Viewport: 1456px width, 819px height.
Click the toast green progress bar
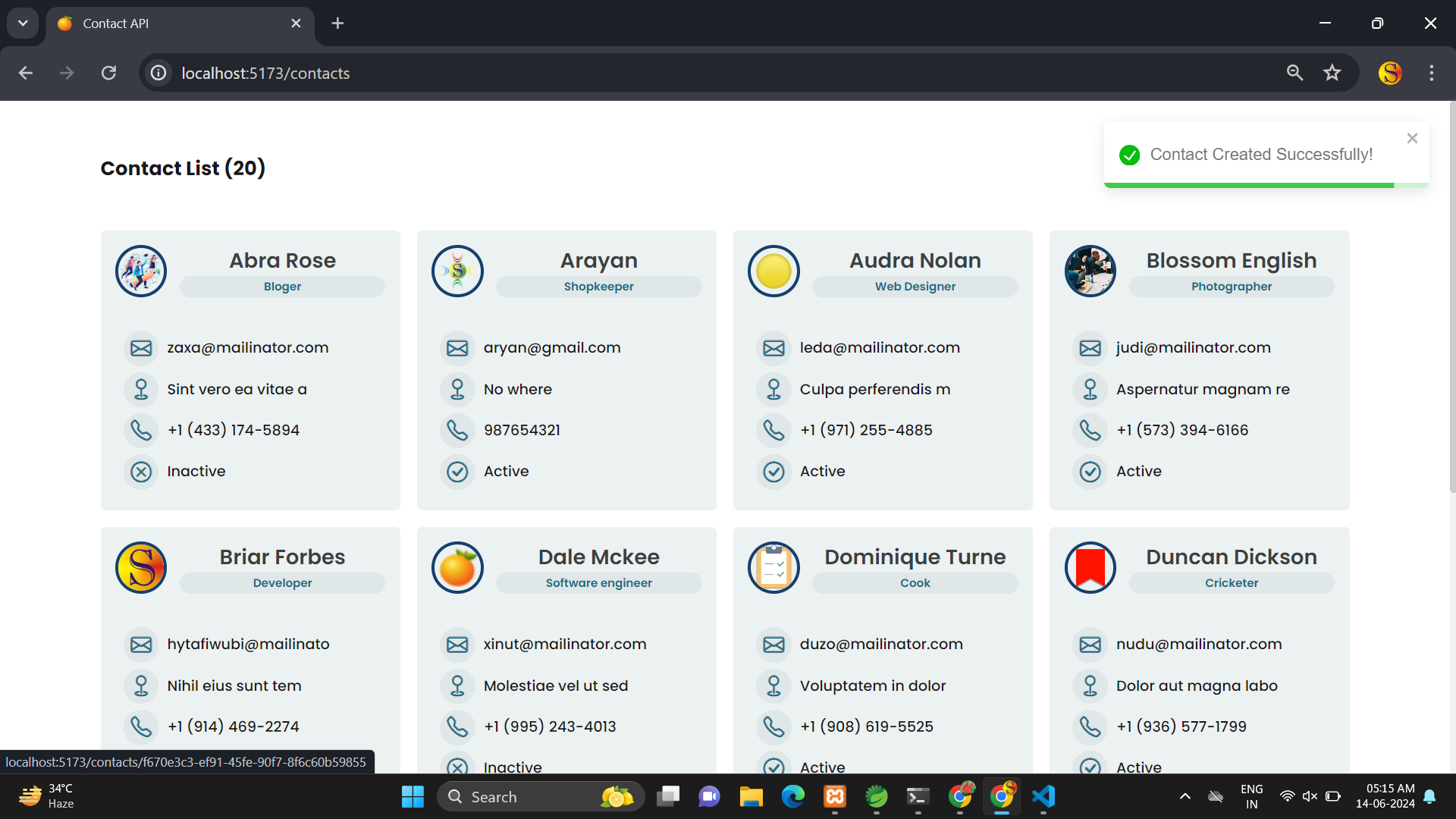1248,185
